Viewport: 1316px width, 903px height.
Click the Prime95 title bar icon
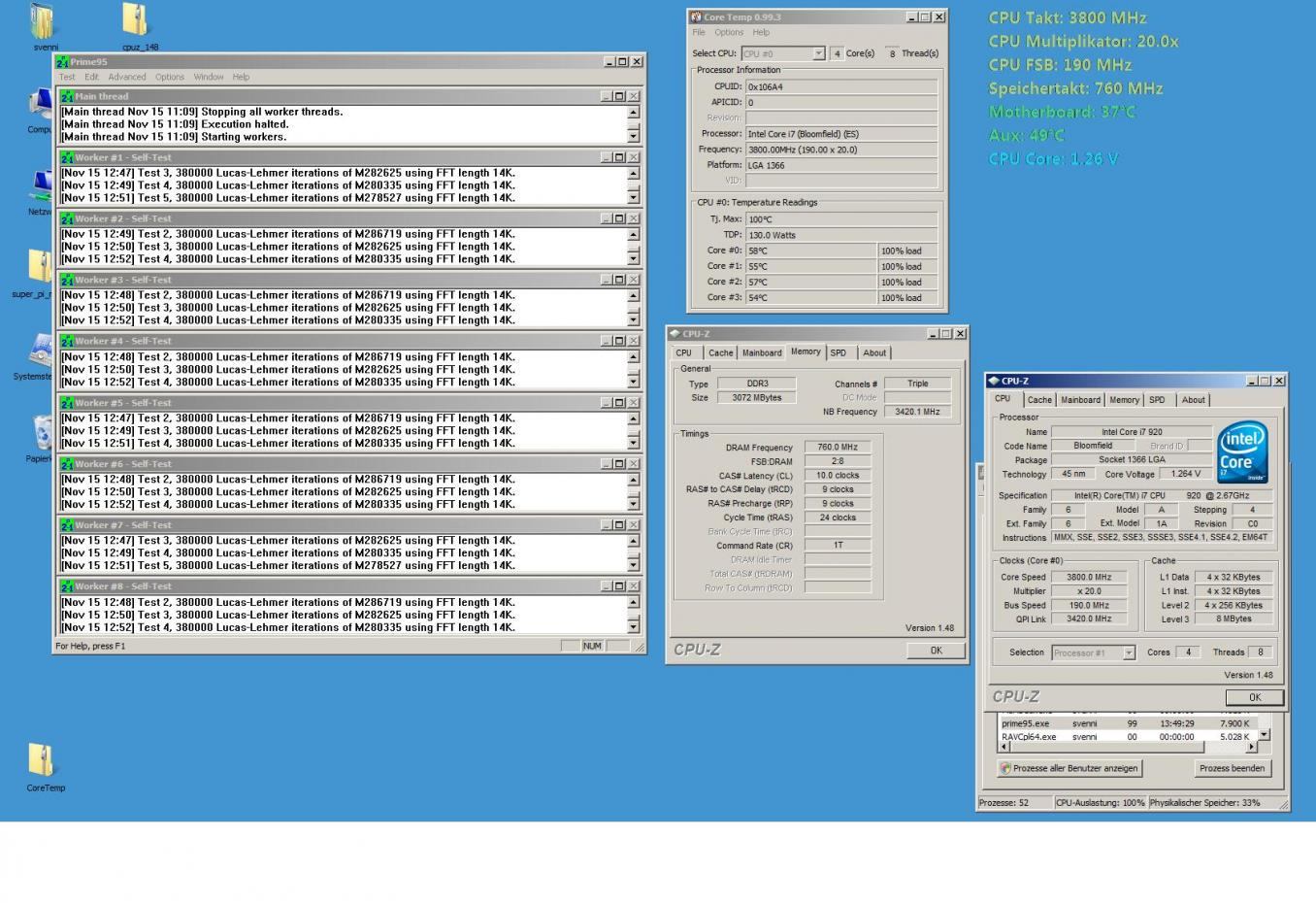62,61
